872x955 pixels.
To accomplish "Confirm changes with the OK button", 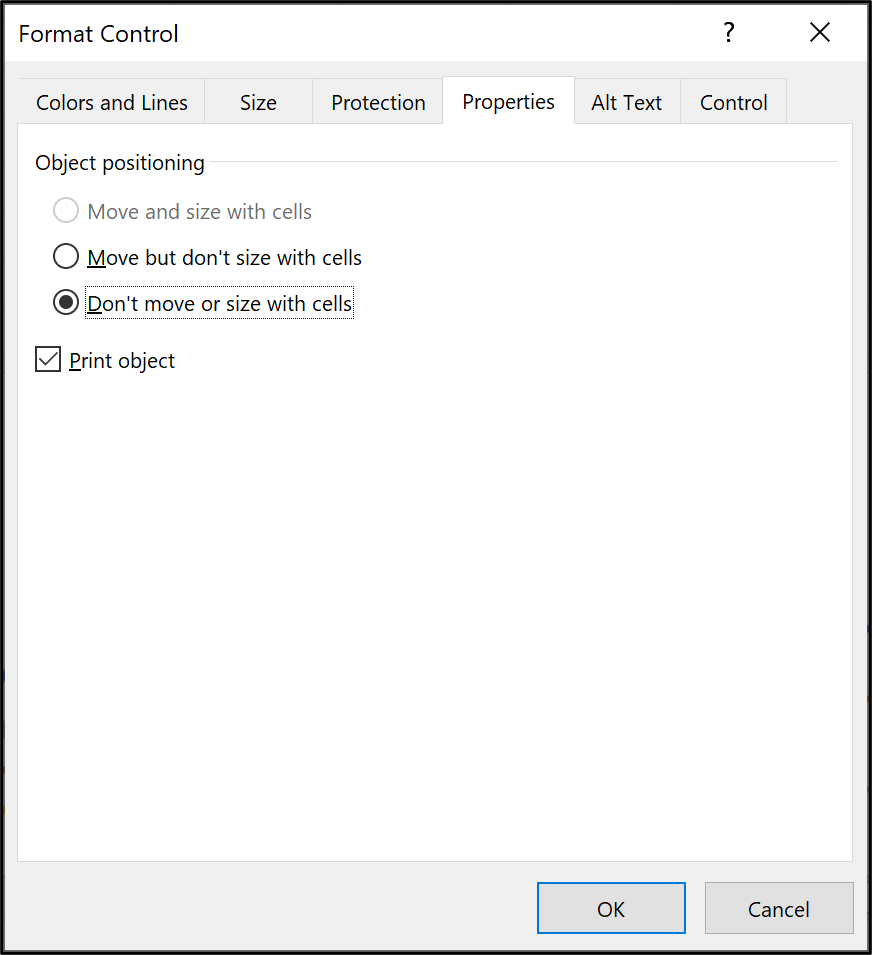I will (611, 908).
